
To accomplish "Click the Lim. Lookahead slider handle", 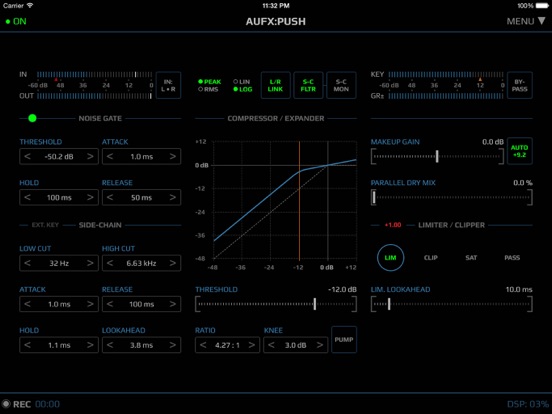I will tap(389, 304).
